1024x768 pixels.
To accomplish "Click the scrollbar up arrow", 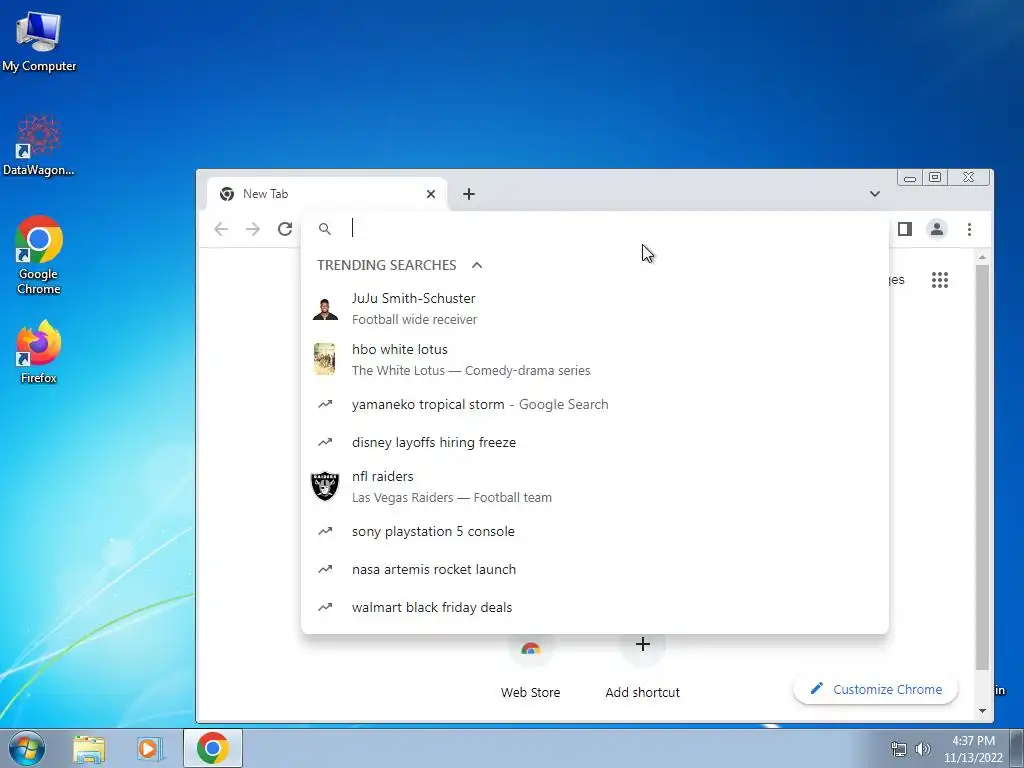I will [x=982, y=258].
